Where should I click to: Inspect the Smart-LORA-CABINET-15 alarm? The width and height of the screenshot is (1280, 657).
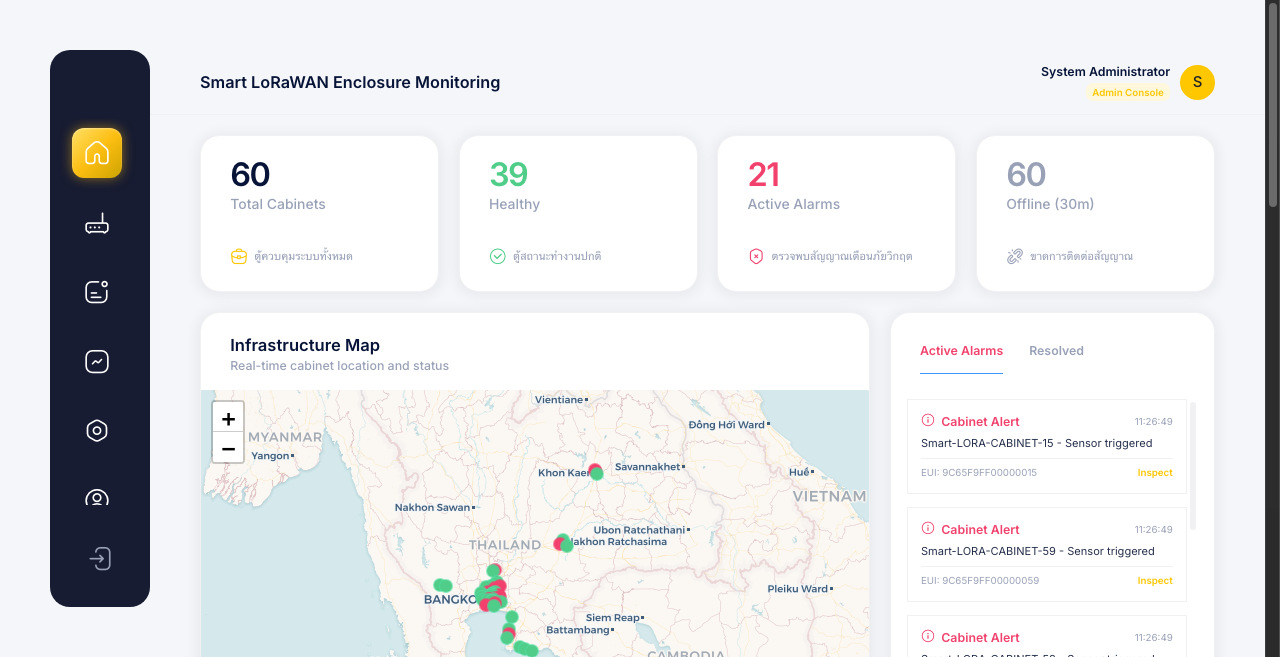click(1155, 473)
